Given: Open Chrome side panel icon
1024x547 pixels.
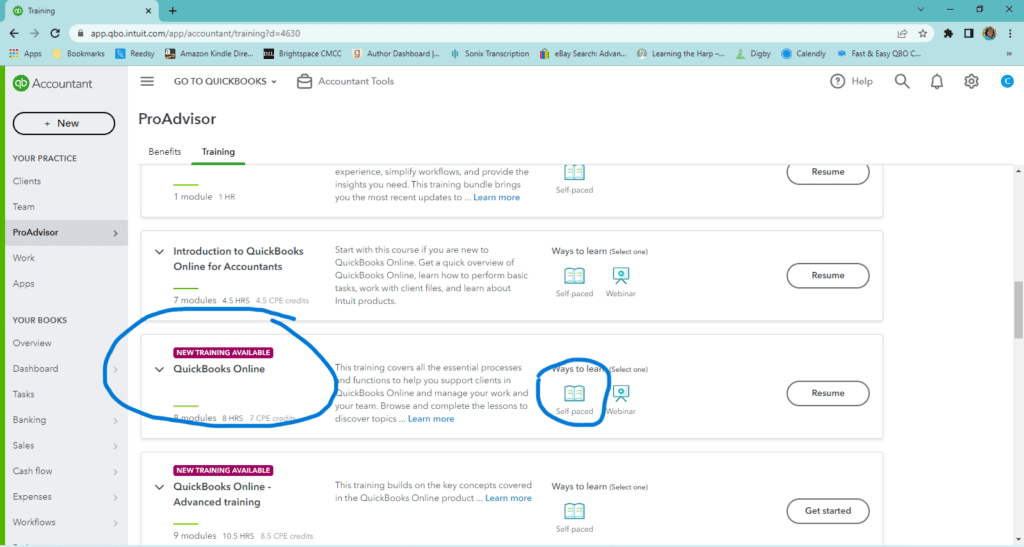Looking at the screenshot, I should point(969,33).
